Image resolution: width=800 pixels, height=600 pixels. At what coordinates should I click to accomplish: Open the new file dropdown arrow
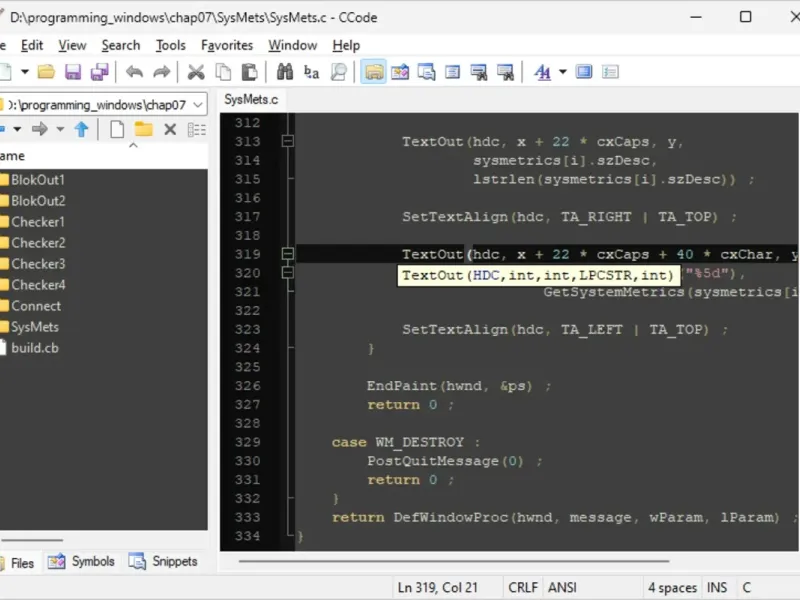tap(24, 72)
